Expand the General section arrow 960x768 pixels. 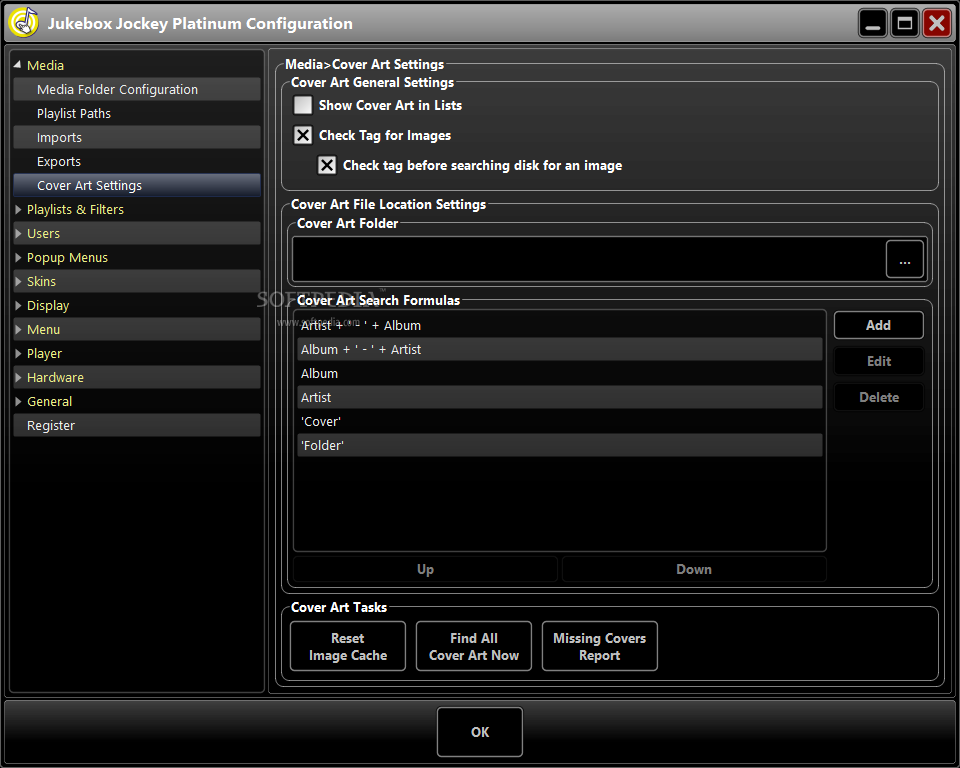pyautogui.click(x=18, y=401)
